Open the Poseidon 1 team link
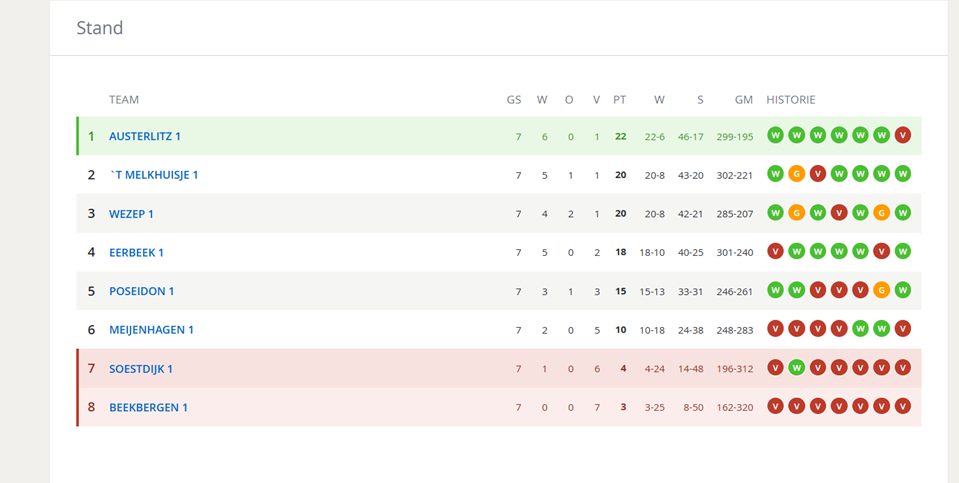 [x=141, y=291]
